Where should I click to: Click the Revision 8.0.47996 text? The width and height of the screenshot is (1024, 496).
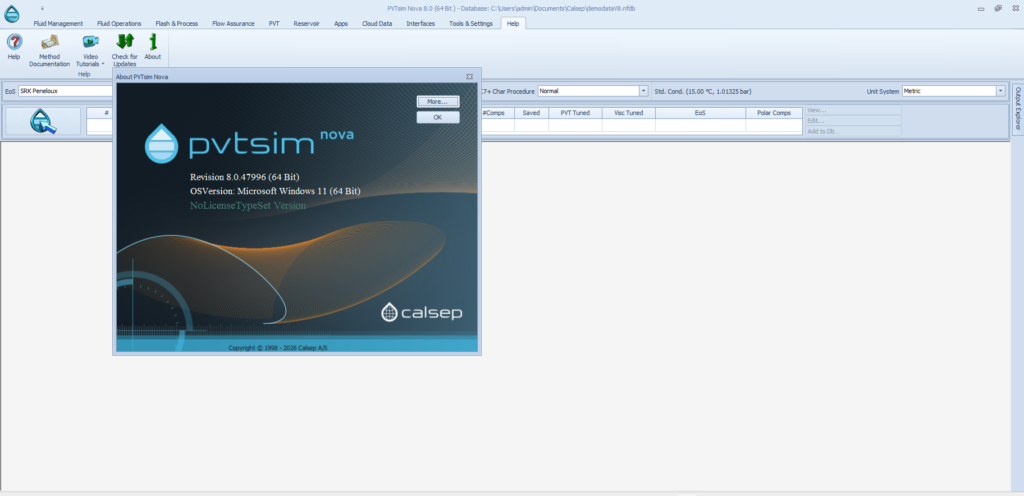(x=245, y=177)
